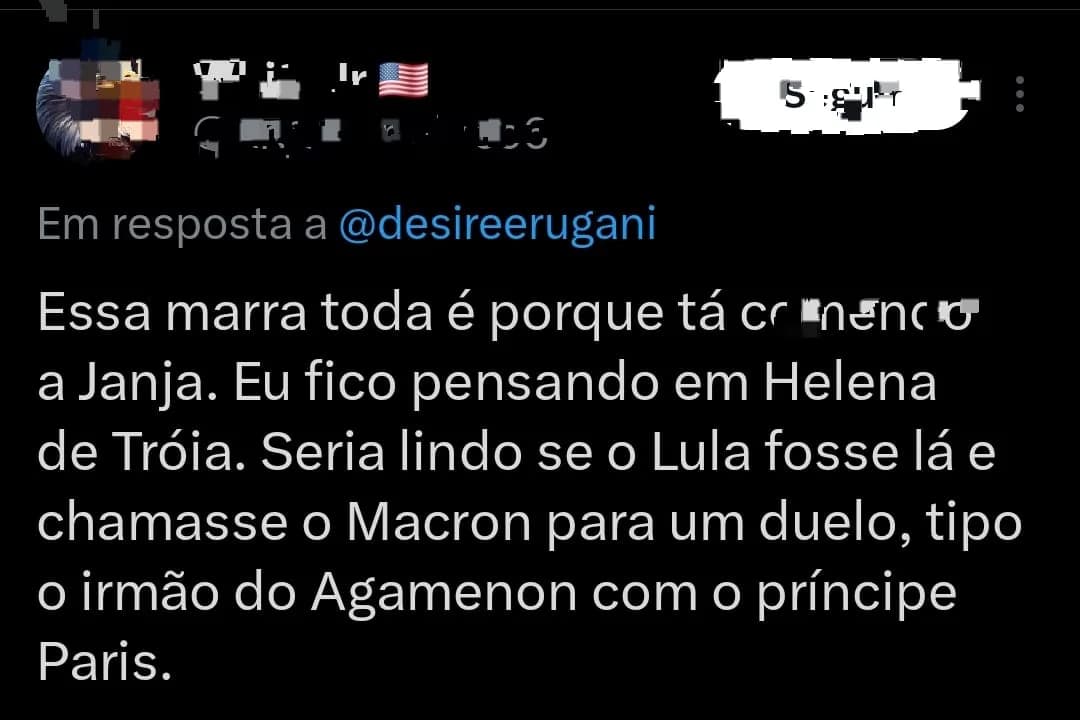This screenshot has height=720, width=1080.
Task: Open the @desireerugani profile link
Action: (497, 225)
